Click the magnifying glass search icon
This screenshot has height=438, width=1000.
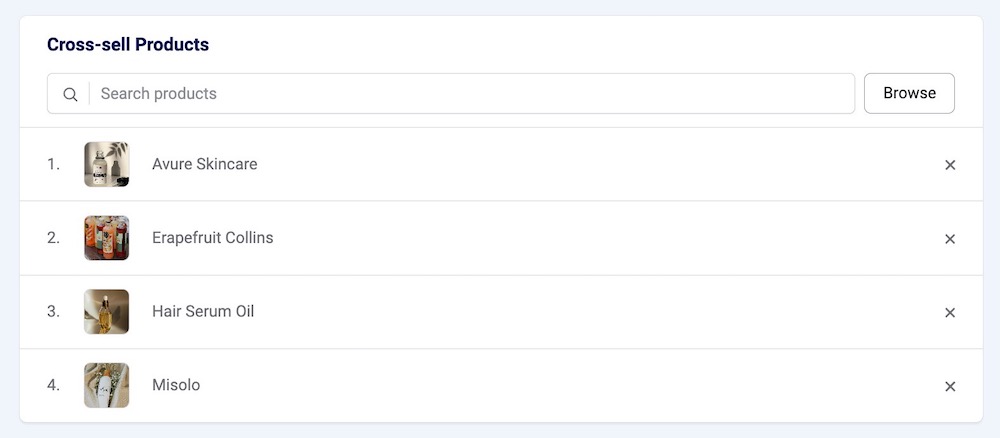[x=70, y=94]
